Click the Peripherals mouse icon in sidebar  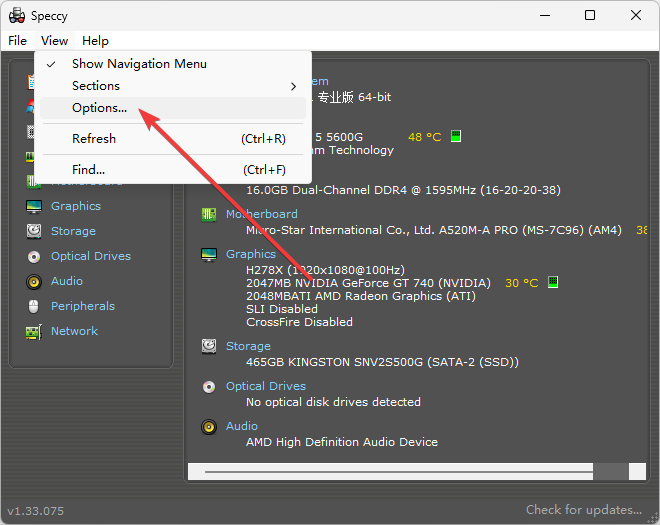click(x=34, y=306)
